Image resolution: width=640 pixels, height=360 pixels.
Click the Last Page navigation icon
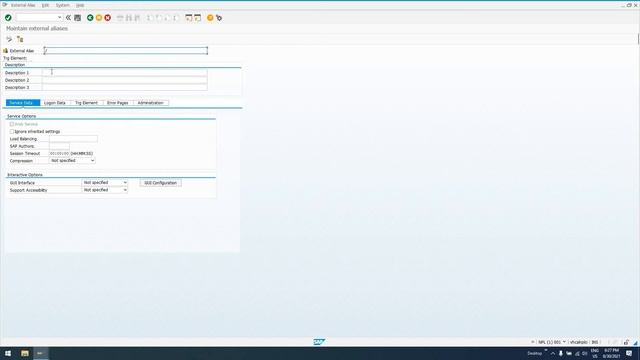(176, 18)
